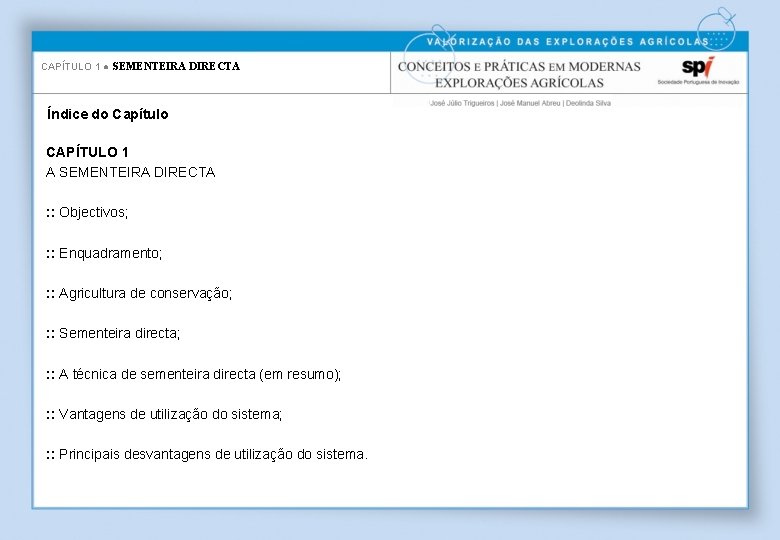Click 'CONCEITOS E PRÁTICAS EM MODERNAS EXPLORAÇÕES AGRÍCOLAS' title
The width and height of the screenshot is (780, 540).
[519, 75]
